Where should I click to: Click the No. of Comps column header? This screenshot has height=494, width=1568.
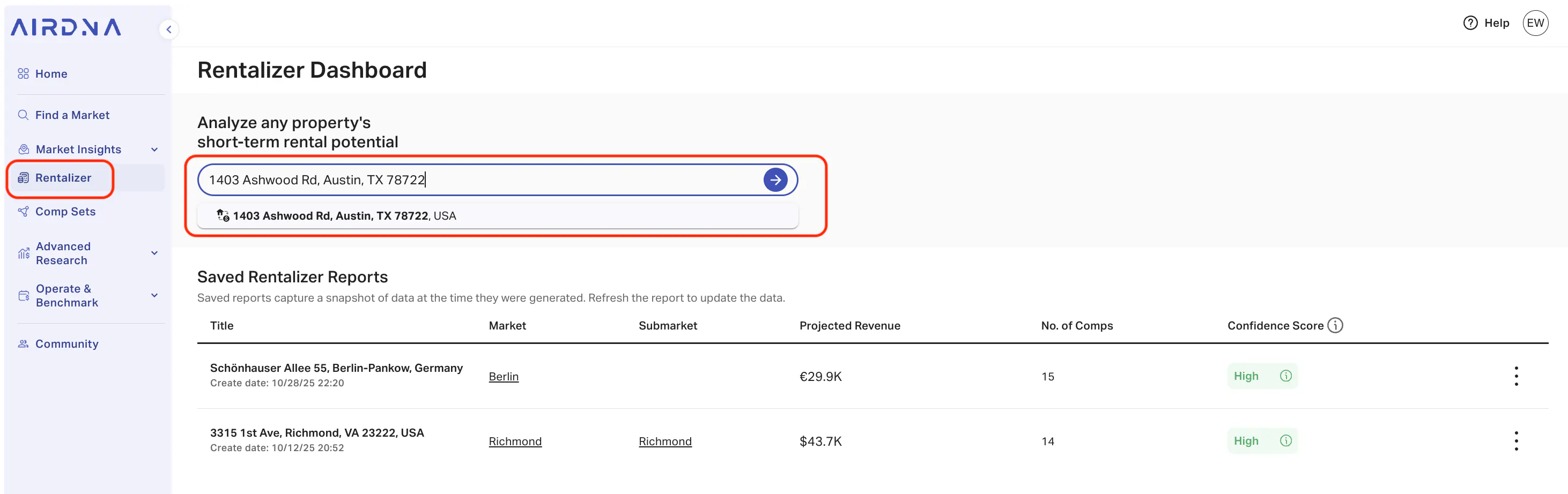1076,325
